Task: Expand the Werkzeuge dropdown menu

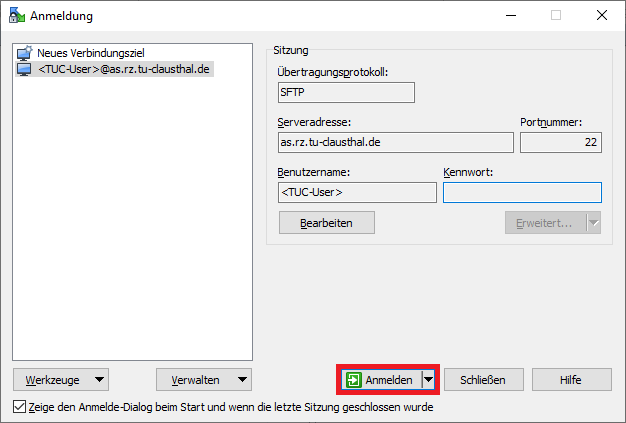Action: coord(61,380)
